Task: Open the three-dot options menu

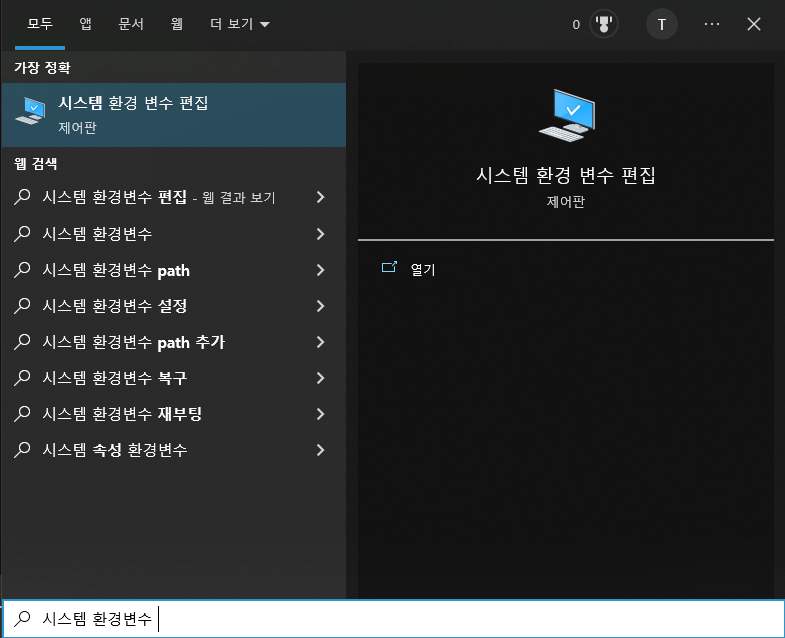Action: point(711,24)
